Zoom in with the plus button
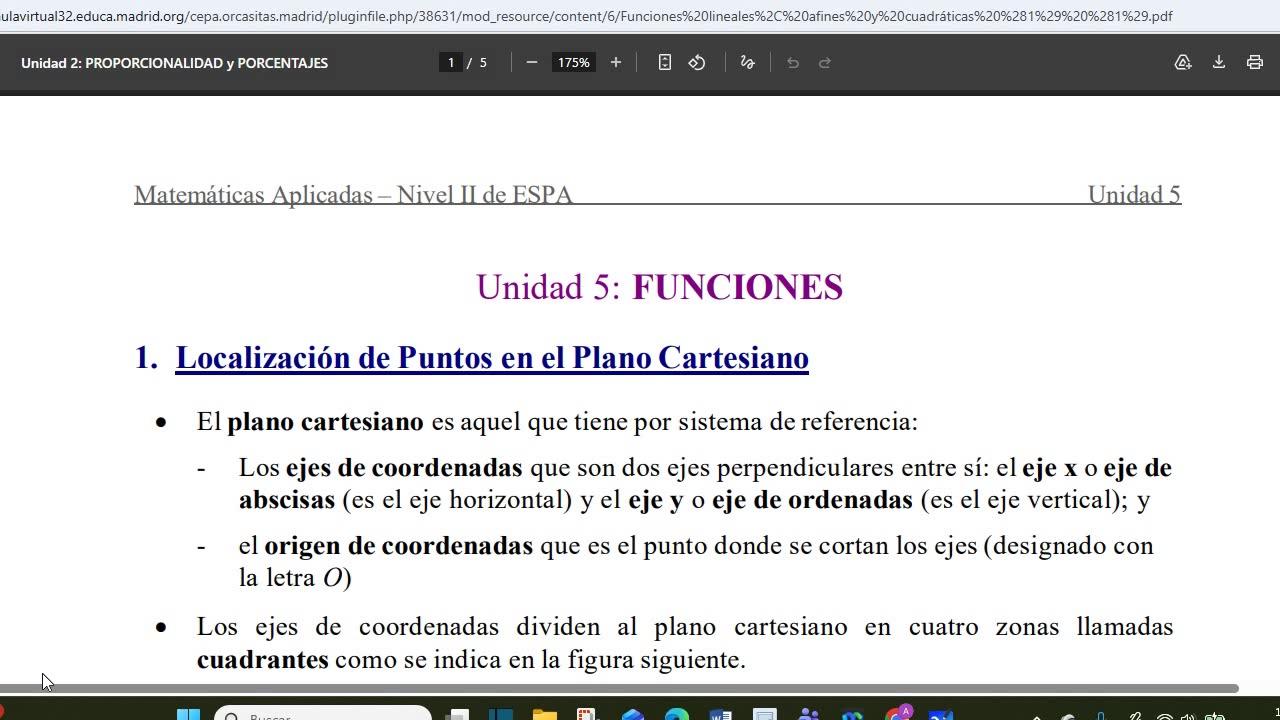Image resolution: width=1280 pixels, height=720 pixels. click(616, 62)
